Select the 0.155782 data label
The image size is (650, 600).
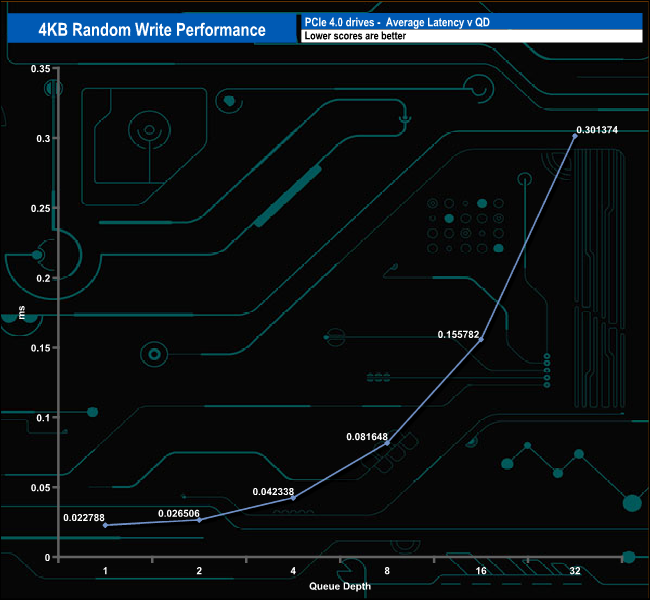click(x=458, y=334)
